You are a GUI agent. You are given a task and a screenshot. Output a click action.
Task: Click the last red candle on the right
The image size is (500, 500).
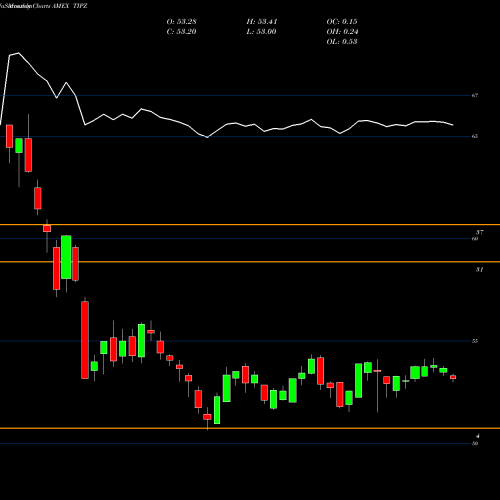click(x=453, y=377)
